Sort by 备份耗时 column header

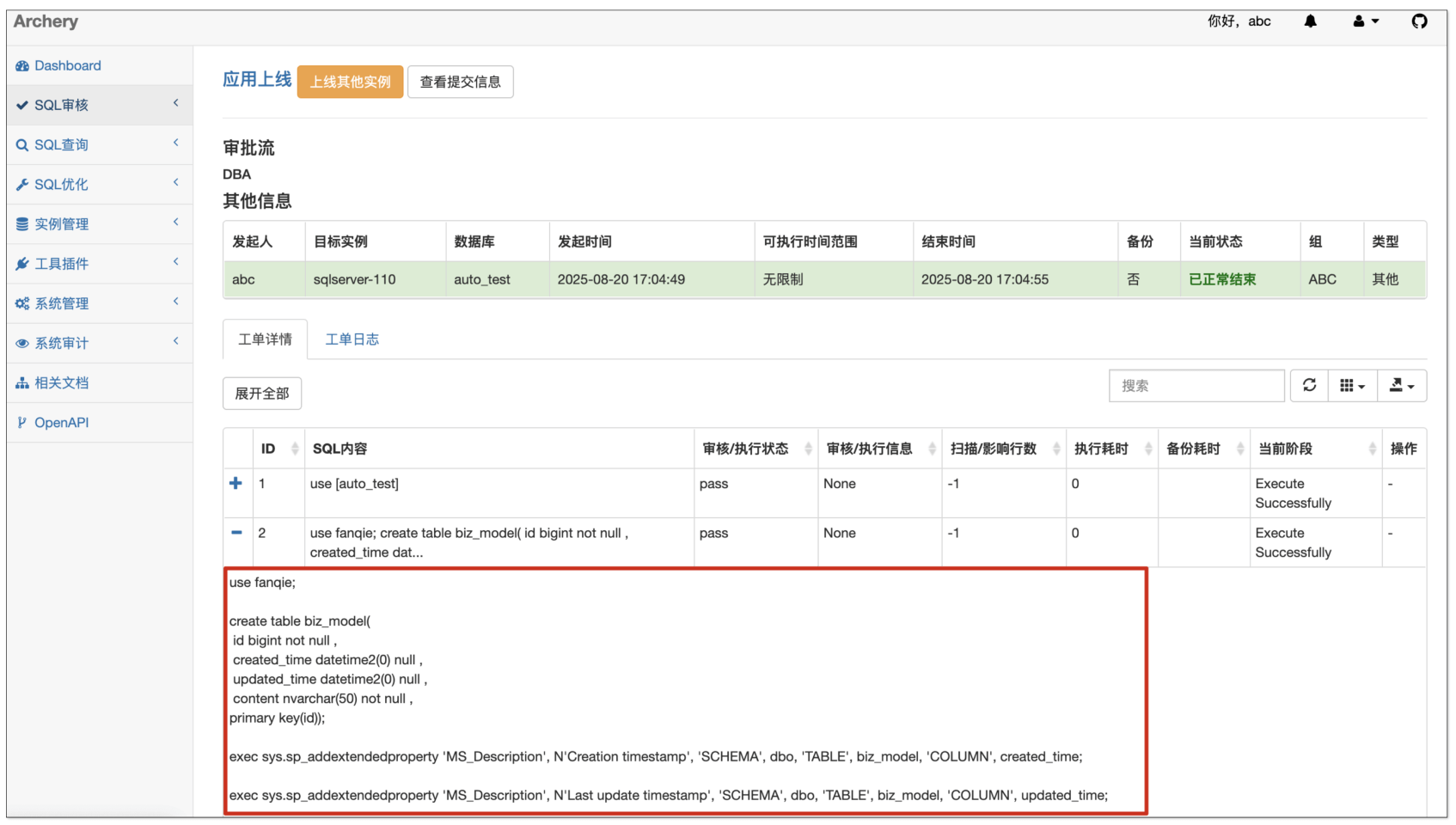[x=1204, y=449]
